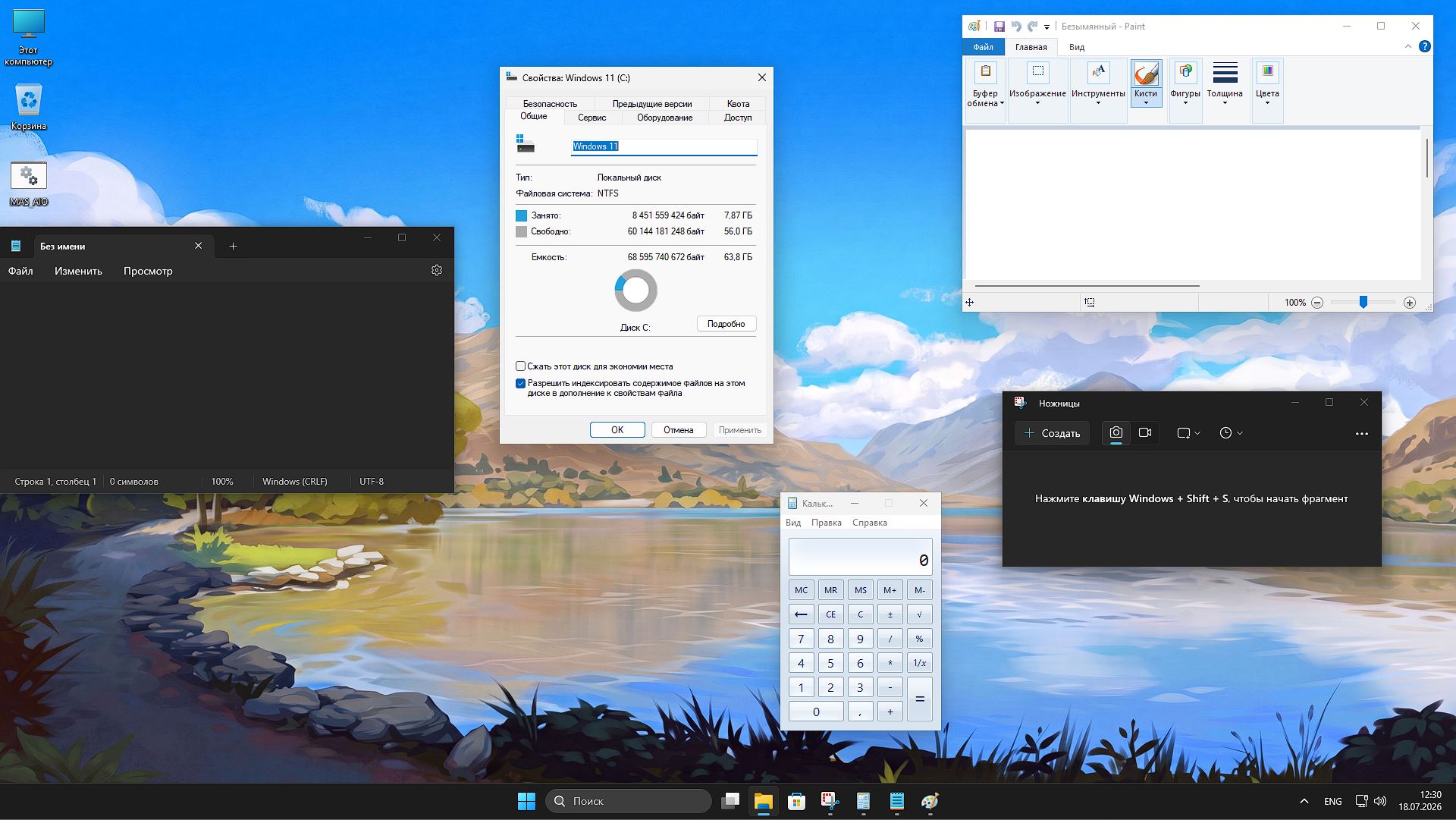Click calculator MS memory button
Viewport: 1456px width, 820px height.
point(860,590)
